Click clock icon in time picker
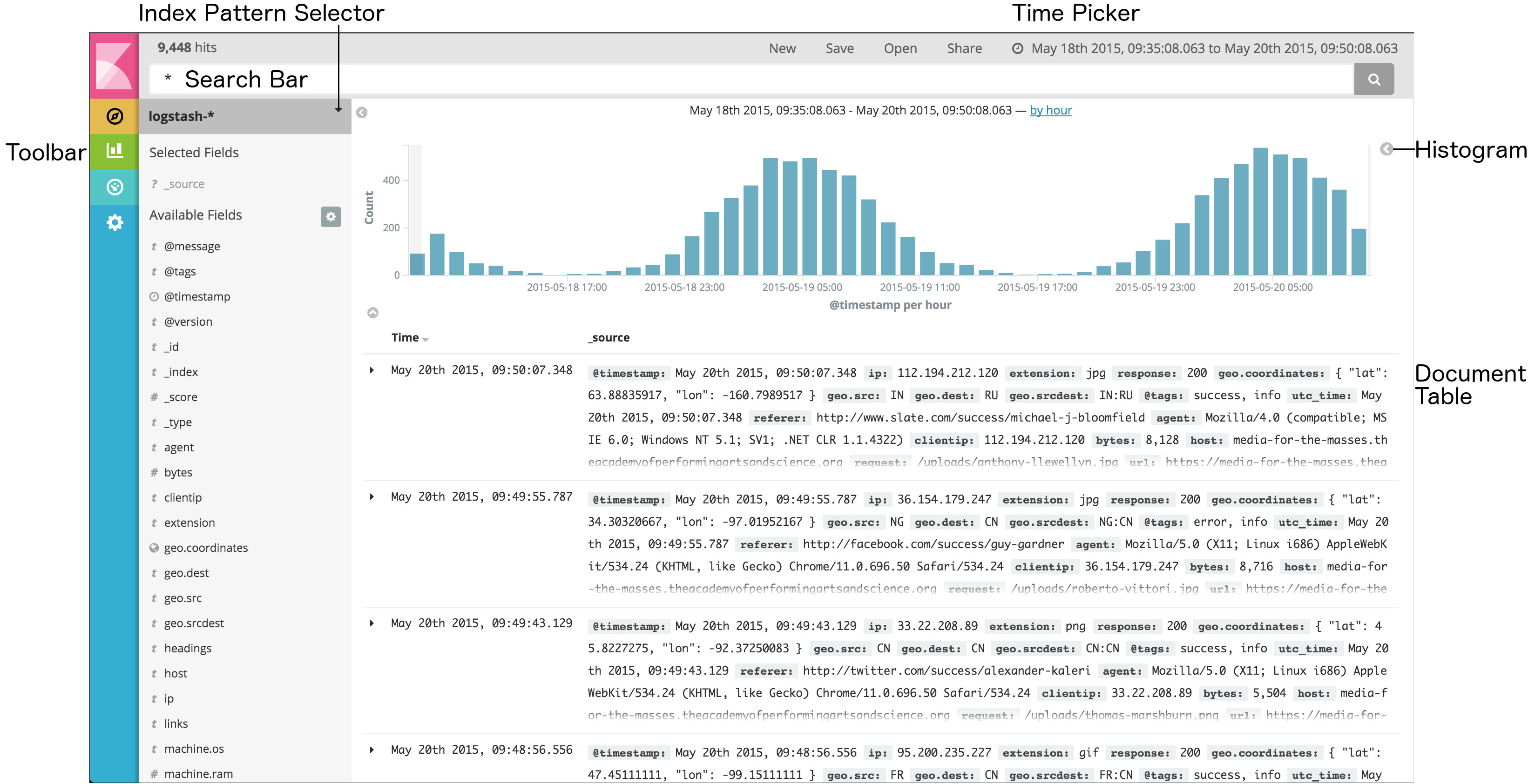Image resolution: width=1535 pixels, height=784 pixels. tap(1017, 48)
